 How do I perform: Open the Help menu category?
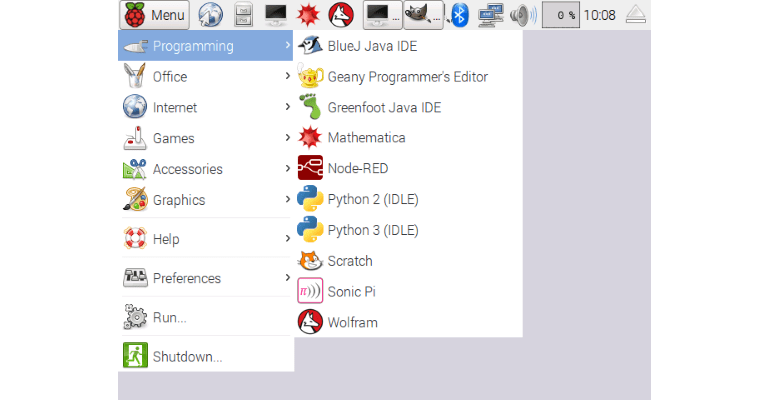point(205,239)
